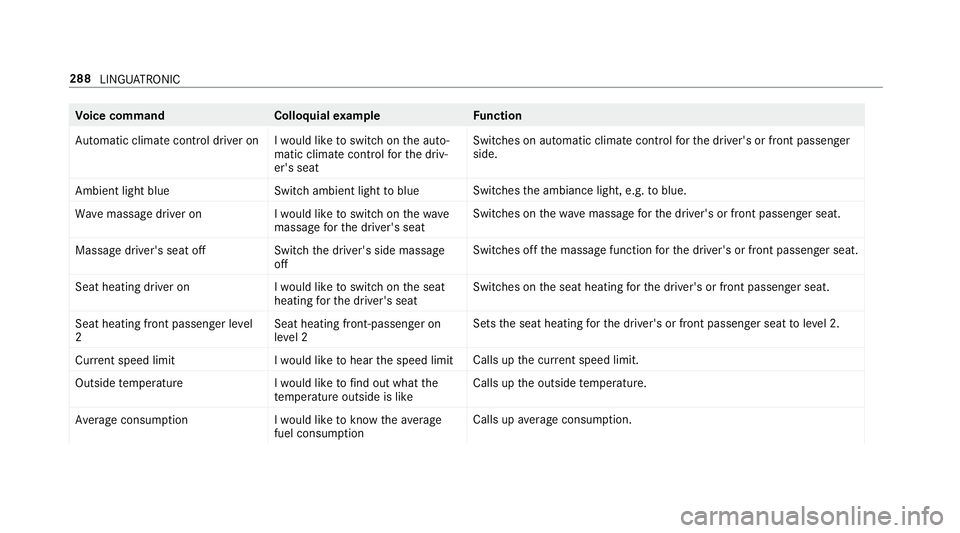This screenshot has width=960, height=533.
Task: Click the 'Outside temperature' voice command
Action: [129, 383]
